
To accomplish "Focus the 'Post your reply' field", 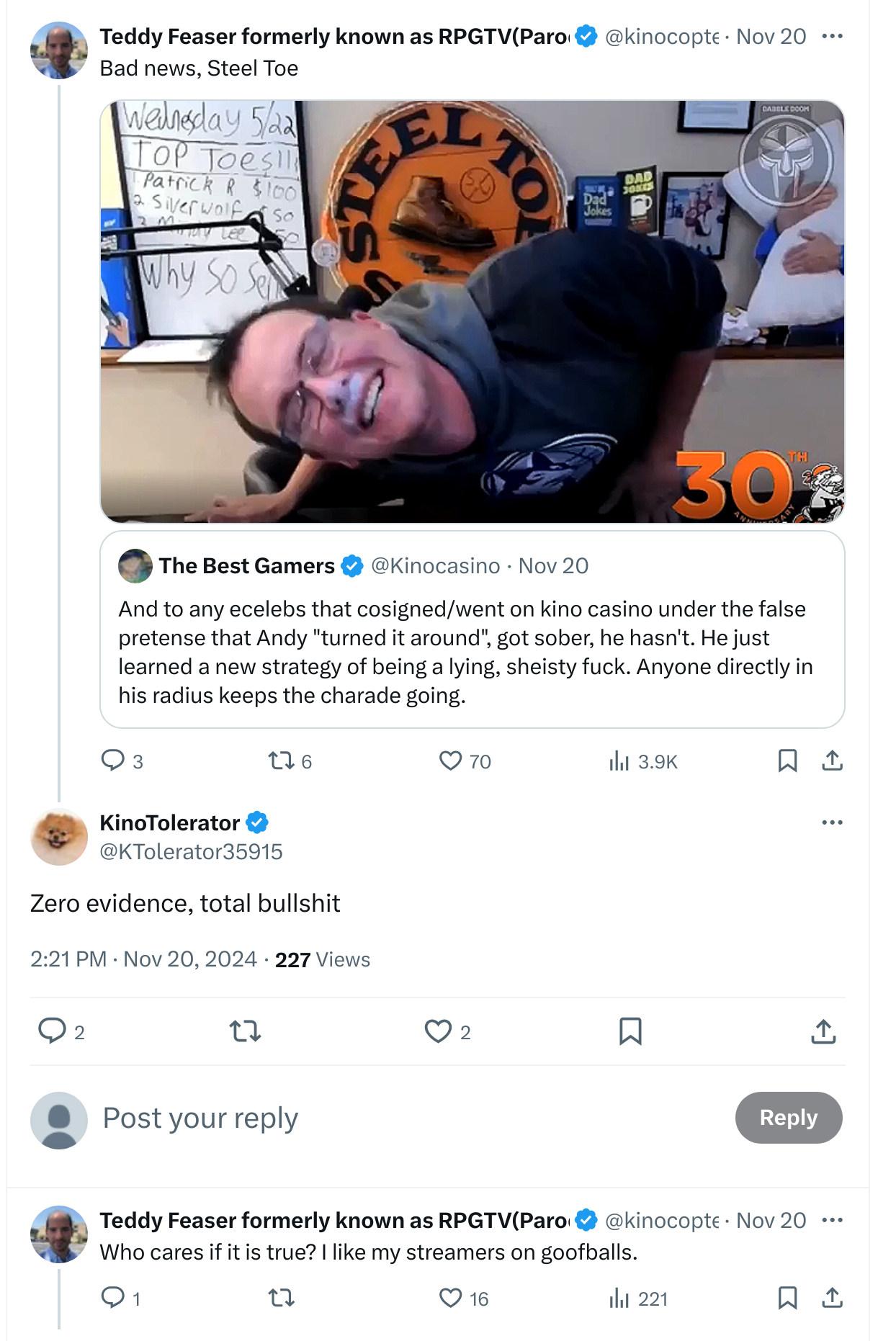I will pos(411,1118).
